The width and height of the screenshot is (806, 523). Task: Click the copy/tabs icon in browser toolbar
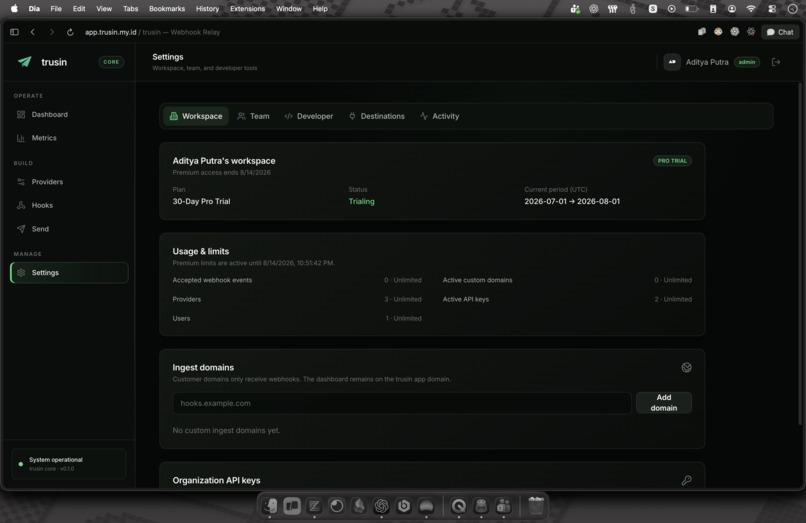702,32
